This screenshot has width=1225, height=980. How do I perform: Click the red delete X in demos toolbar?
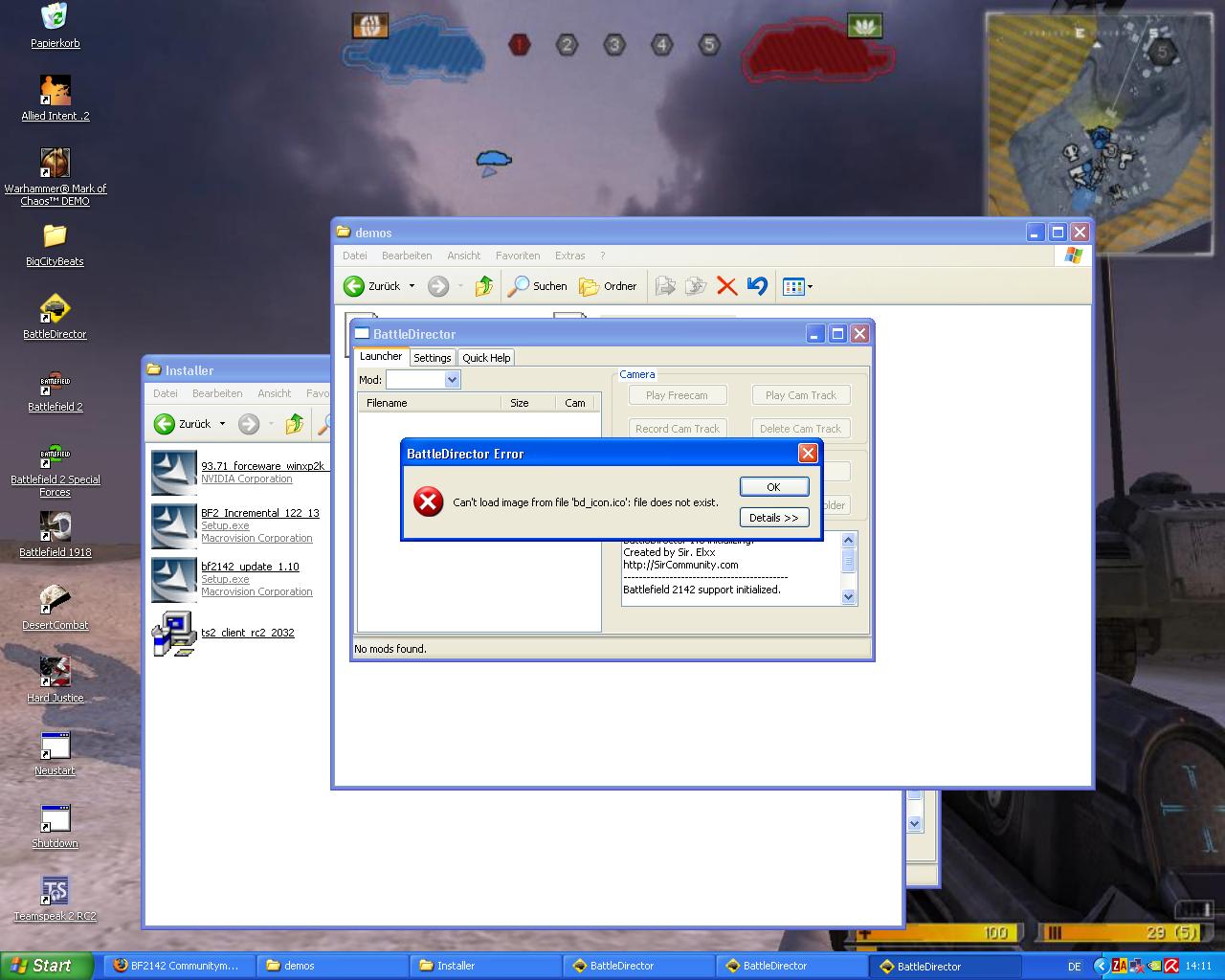(726, 285)
